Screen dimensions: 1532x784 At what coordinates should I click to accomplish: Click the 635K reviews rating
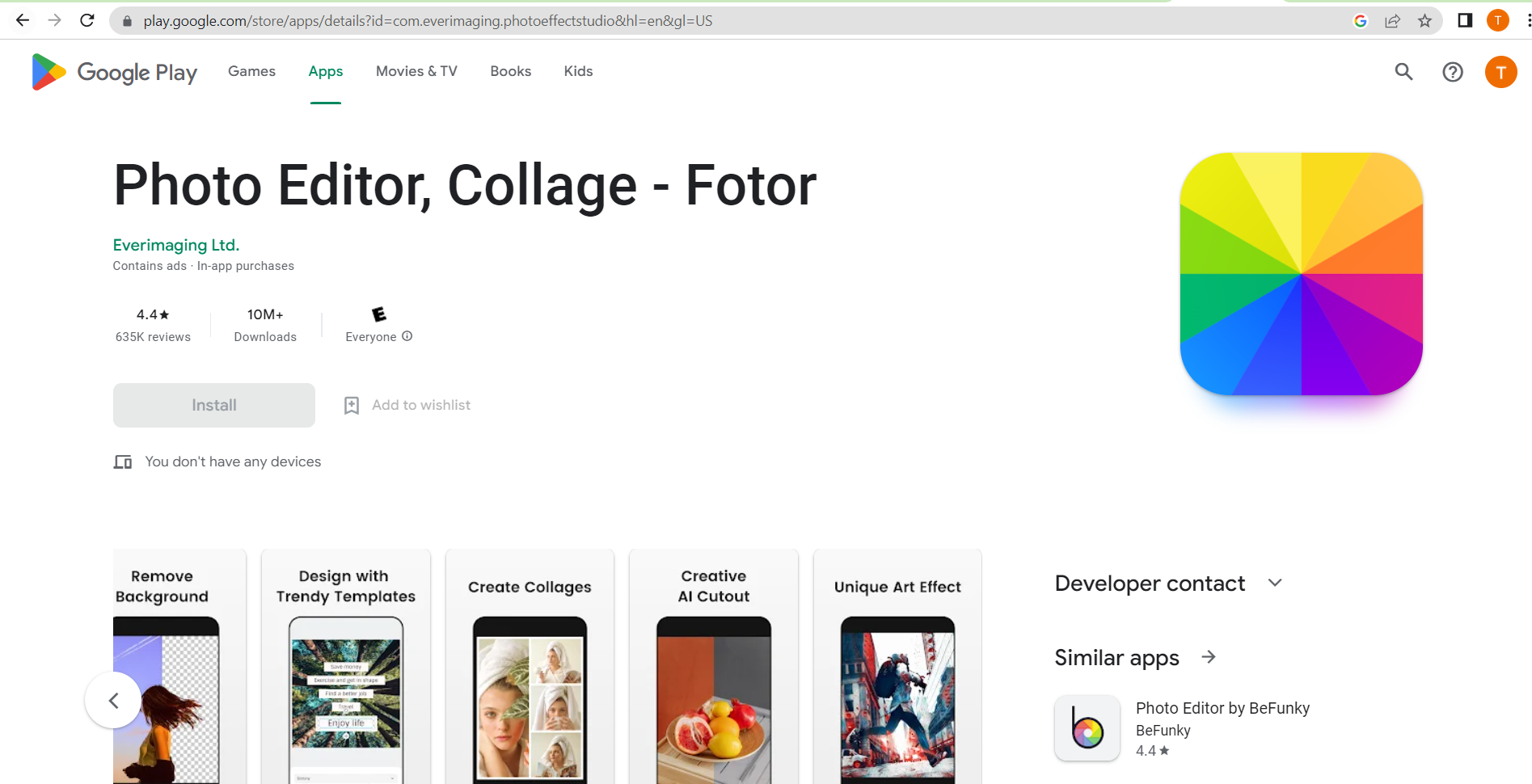[x=153, y=325]
